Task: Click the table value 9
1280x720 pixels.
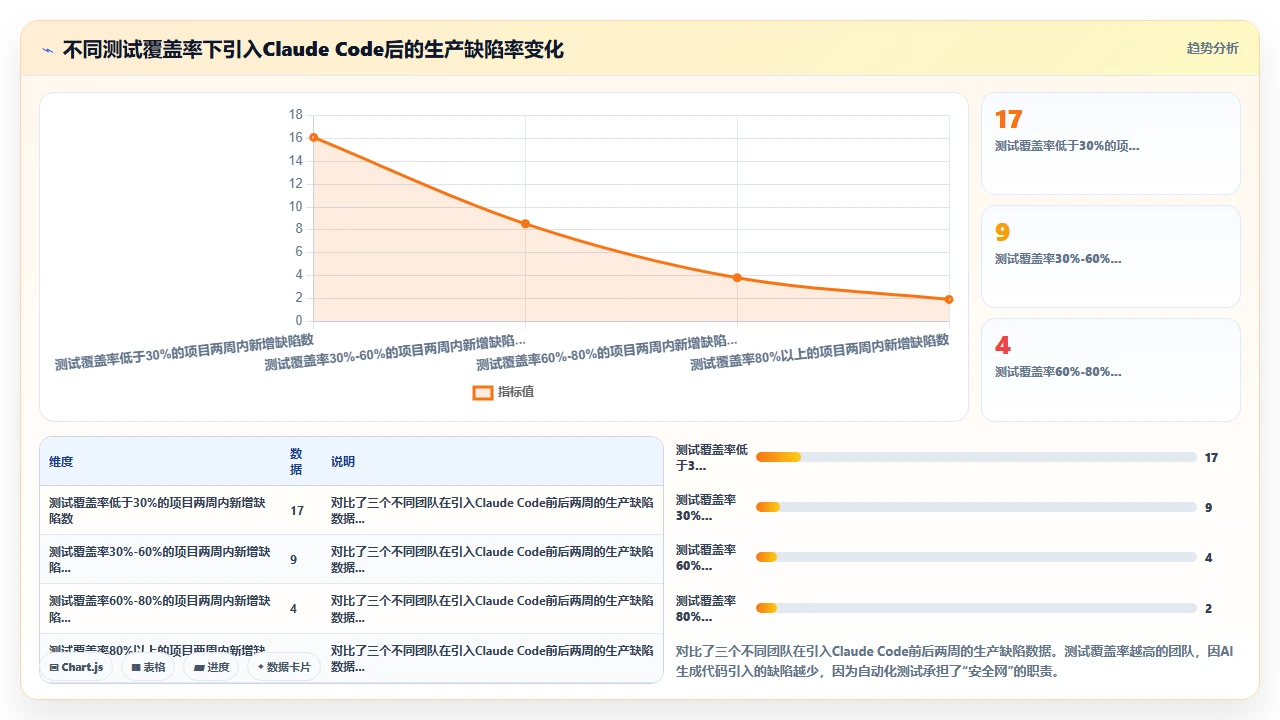Action: [x=293, y=560]
